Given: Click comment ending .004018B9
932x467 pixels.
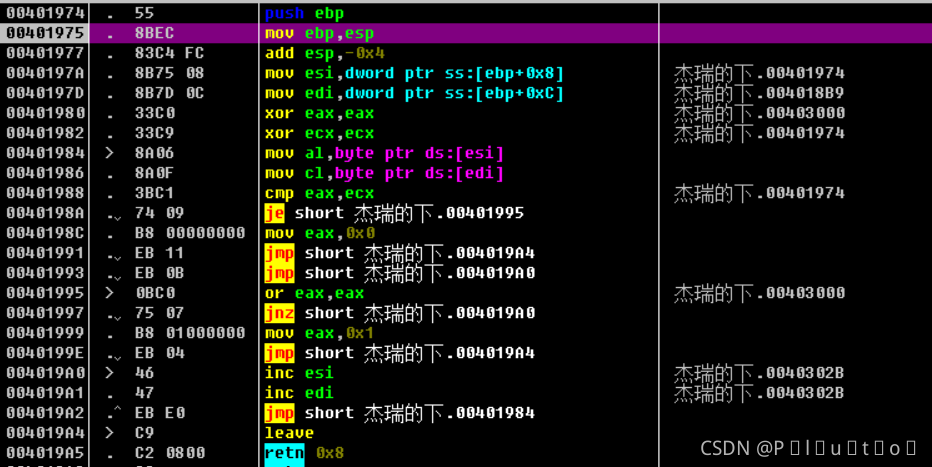Looking at the screenshot, I should click(759, 93).
